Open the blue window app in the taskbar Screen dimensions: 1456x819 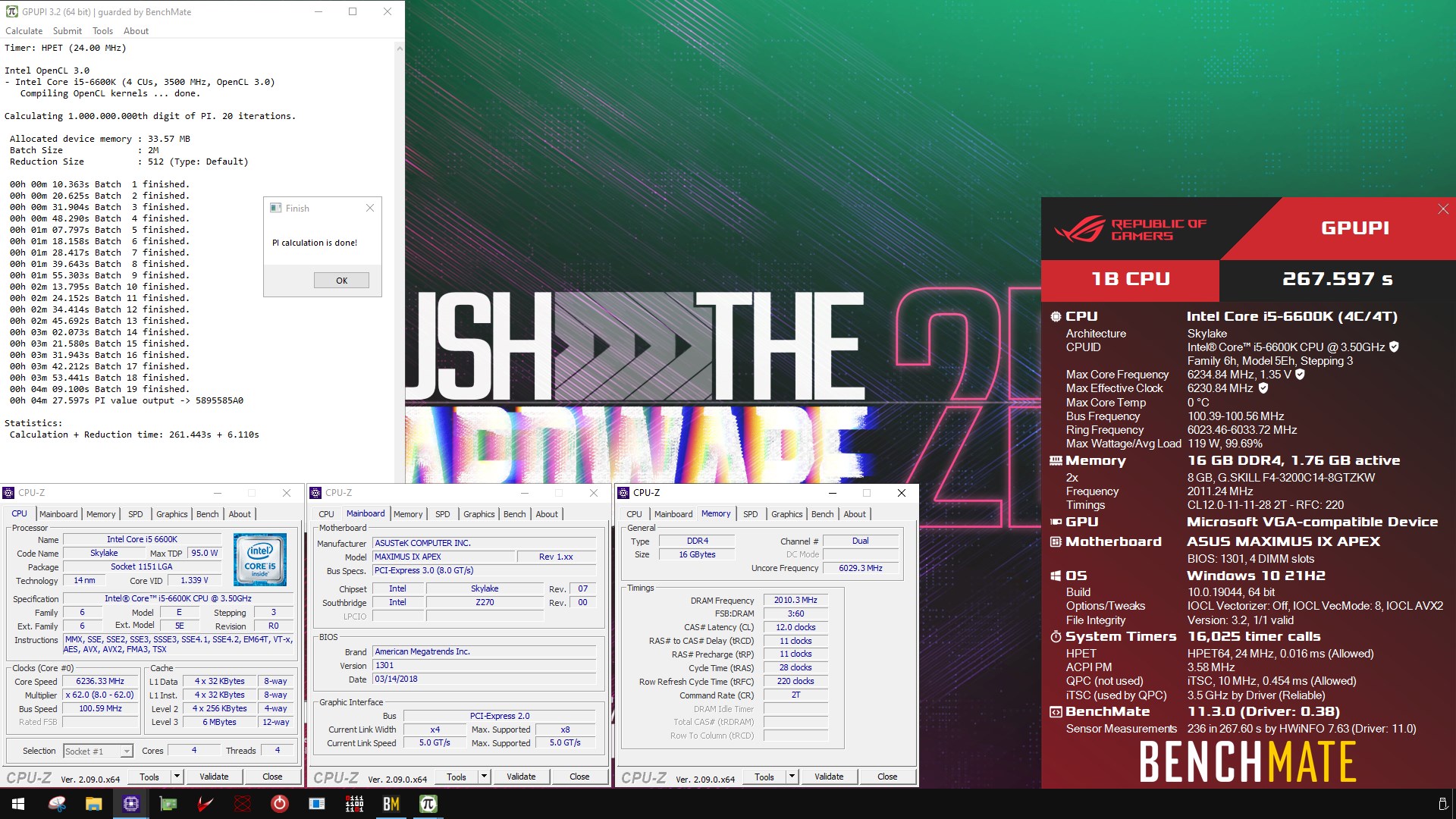coord(317,804)
